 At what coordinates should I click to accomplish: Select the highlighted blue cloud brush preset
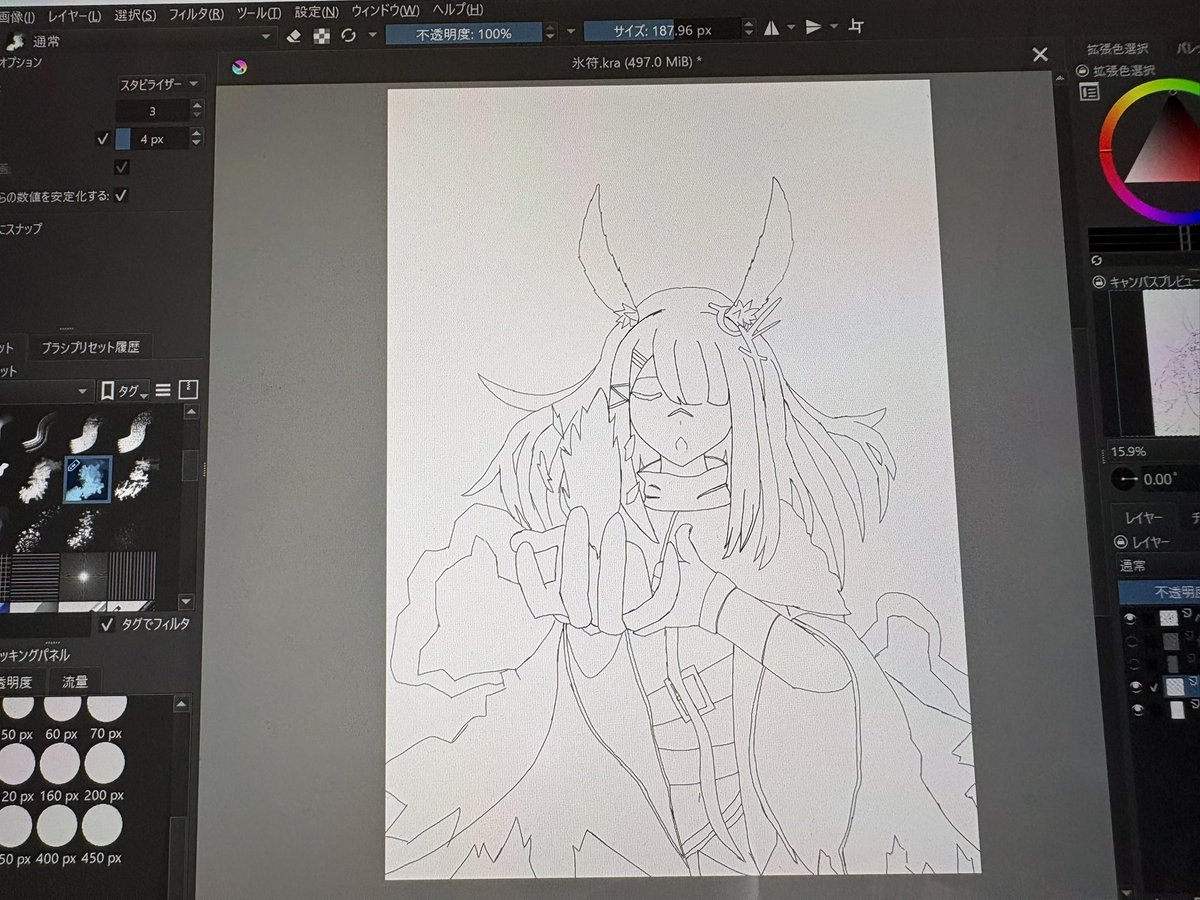pos(87,478)
